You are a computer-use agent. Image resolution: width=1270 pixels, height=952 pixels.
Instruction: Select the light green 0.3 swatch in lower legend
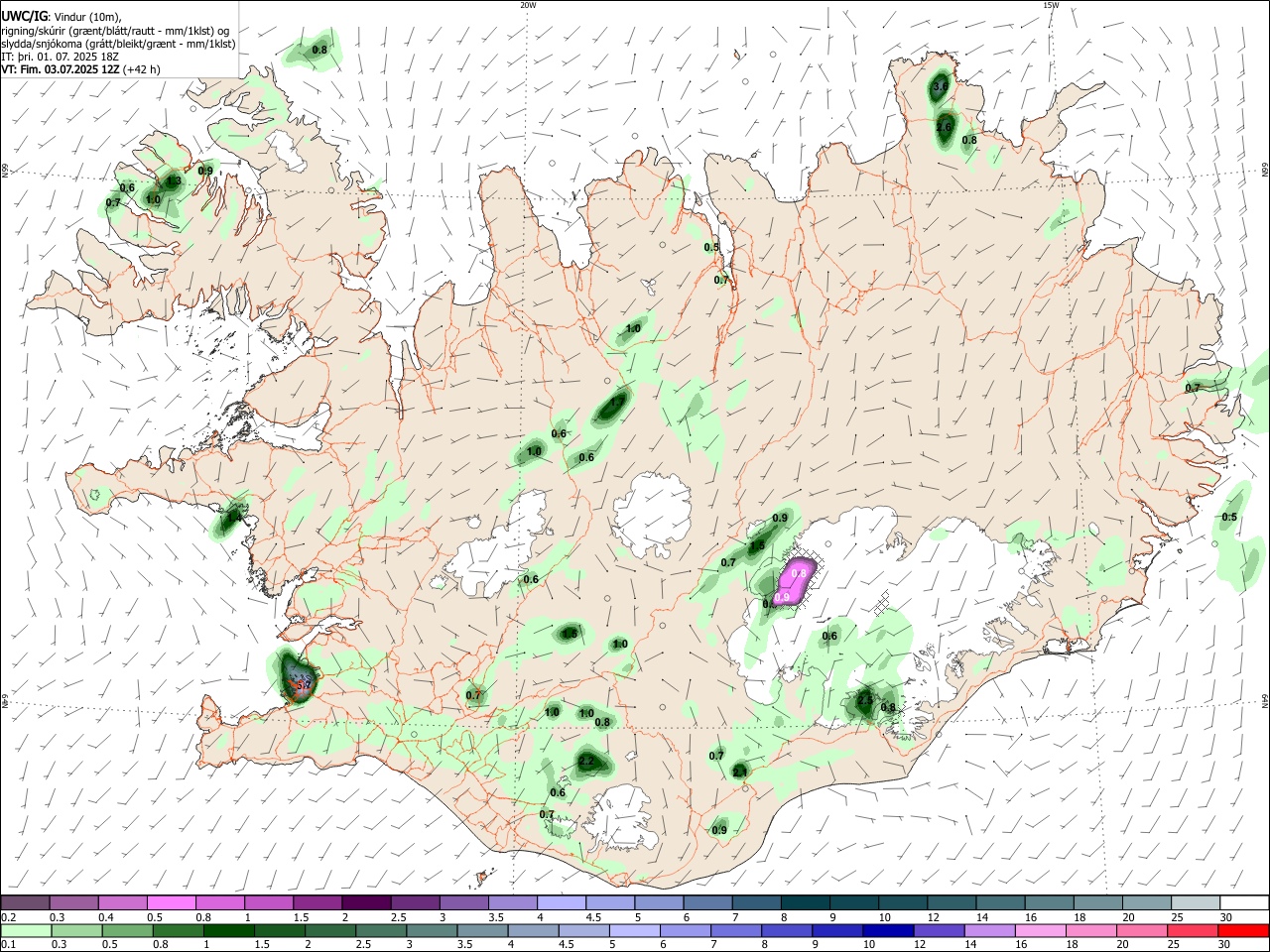[x=77, y=930]
